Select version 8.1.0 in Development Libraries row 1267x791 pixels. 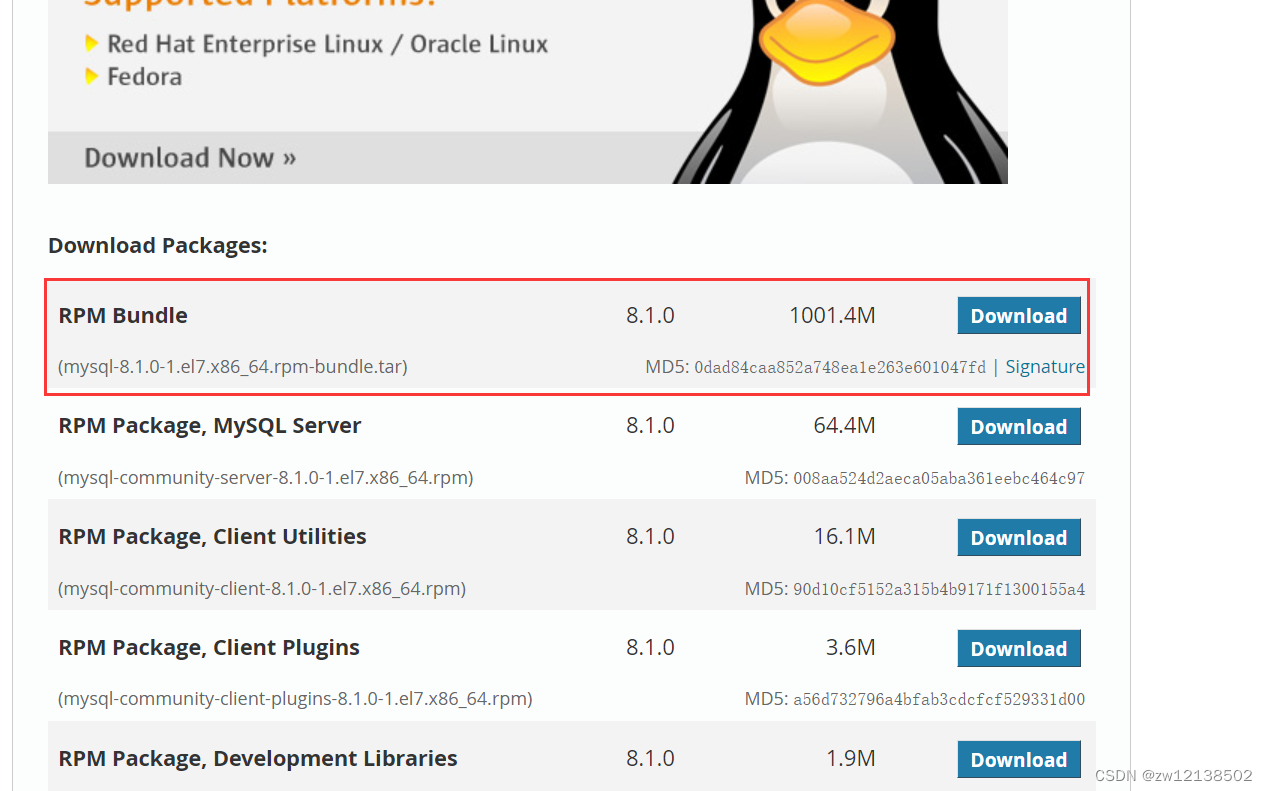tap(650, 759)
